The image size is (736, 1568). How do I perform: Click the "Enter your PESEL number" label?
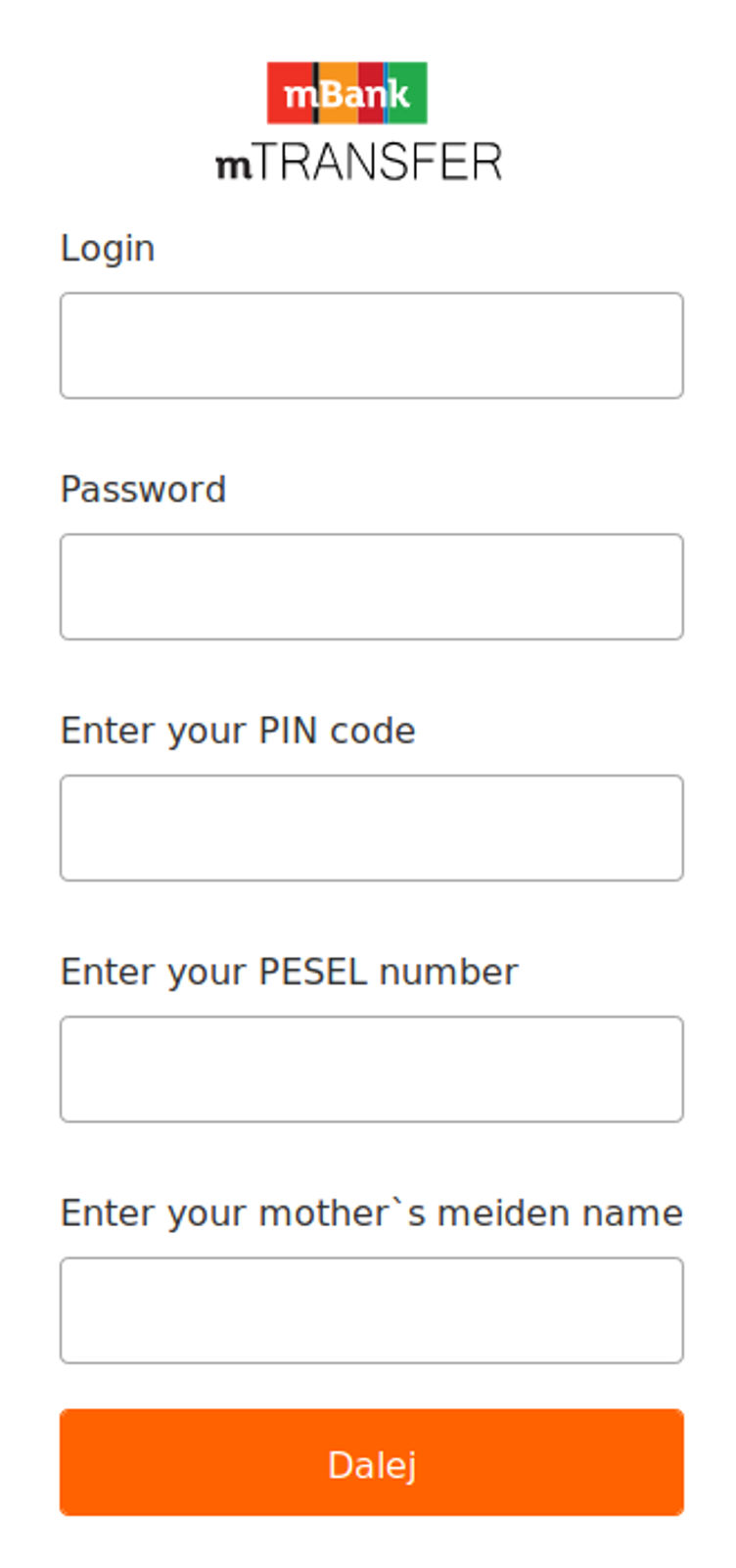tap(289, 972)
